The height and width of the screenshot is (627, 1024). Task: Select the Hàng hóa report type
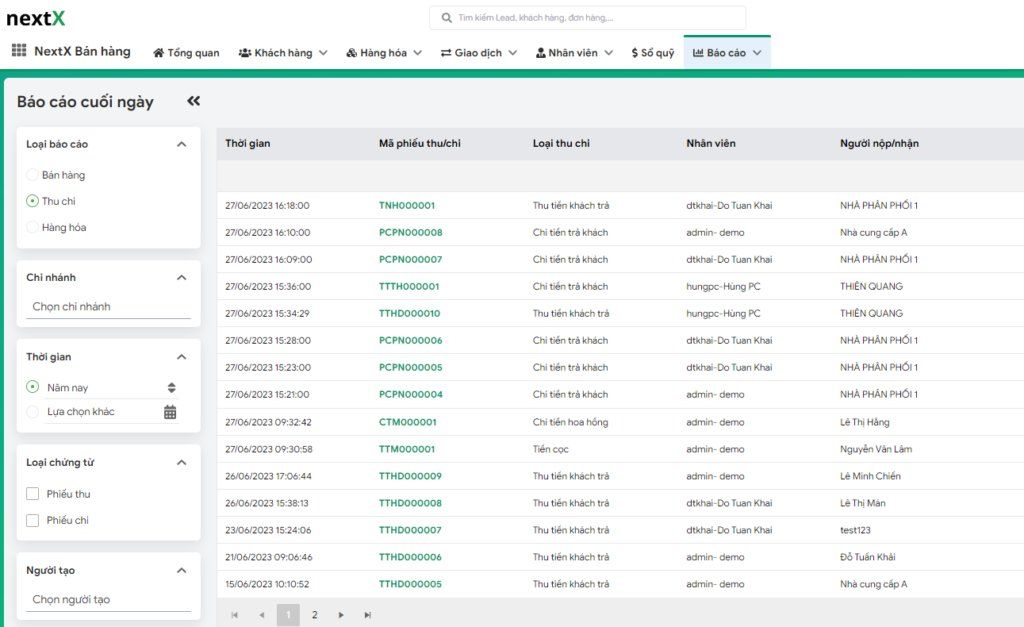[33, 227]
